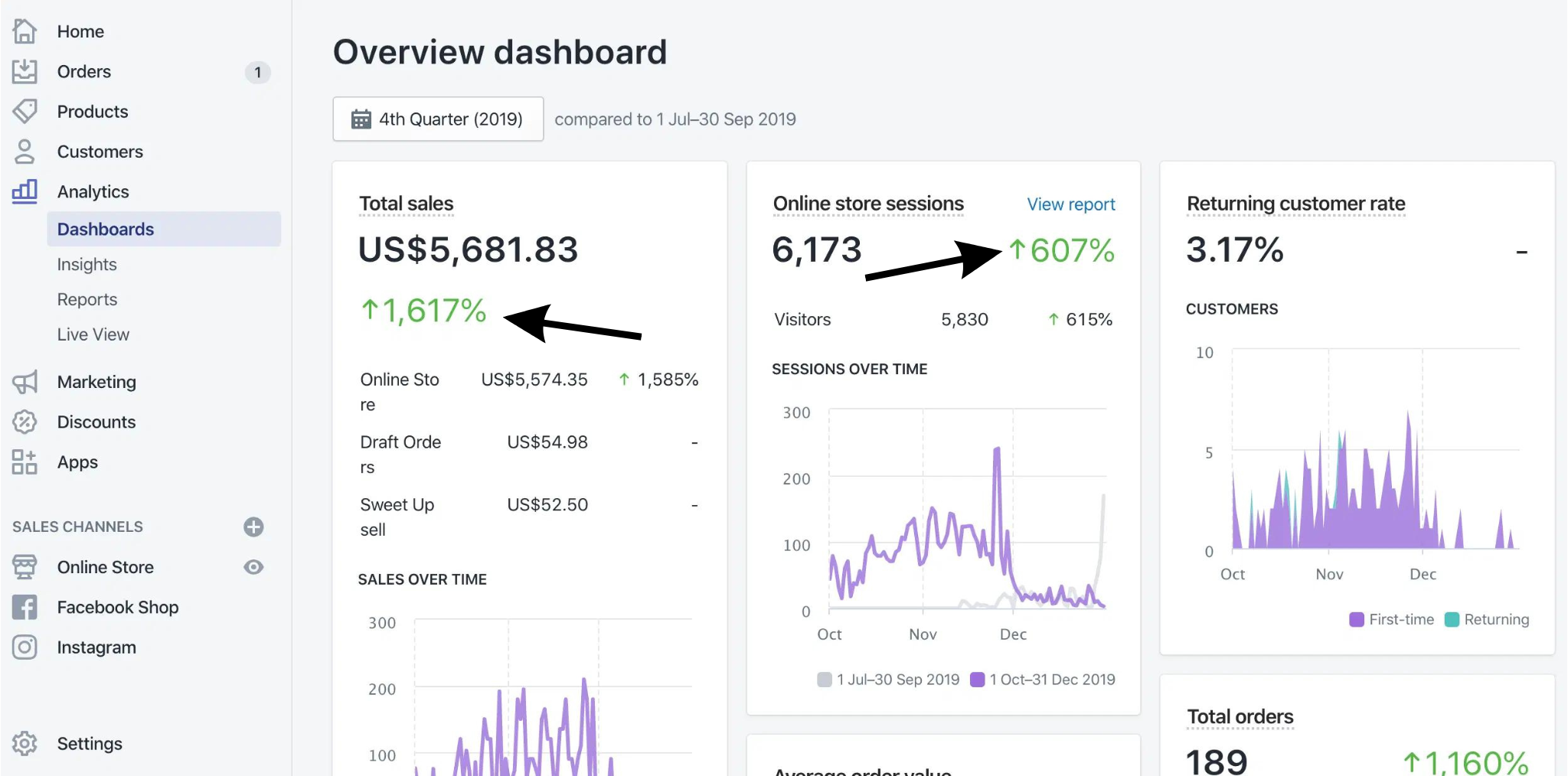Image resolution: width=1568 pixels, height=776 pixels.
Task: Go to Reports under Analytics
Action: (87, 300)
